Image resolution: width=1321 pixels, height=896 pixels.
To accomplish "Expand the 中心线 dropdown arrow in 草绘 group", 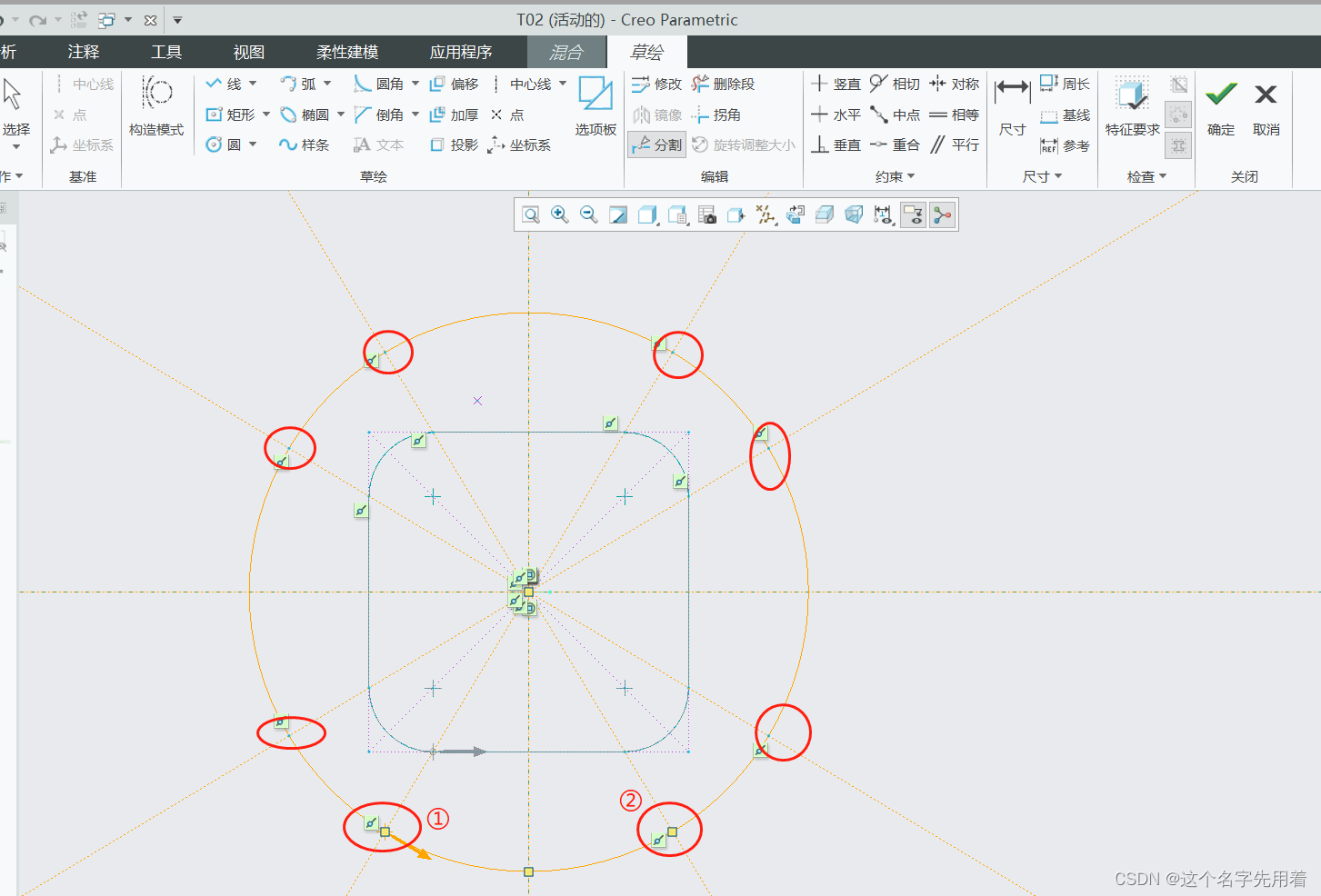I will [x=563, y=84].
